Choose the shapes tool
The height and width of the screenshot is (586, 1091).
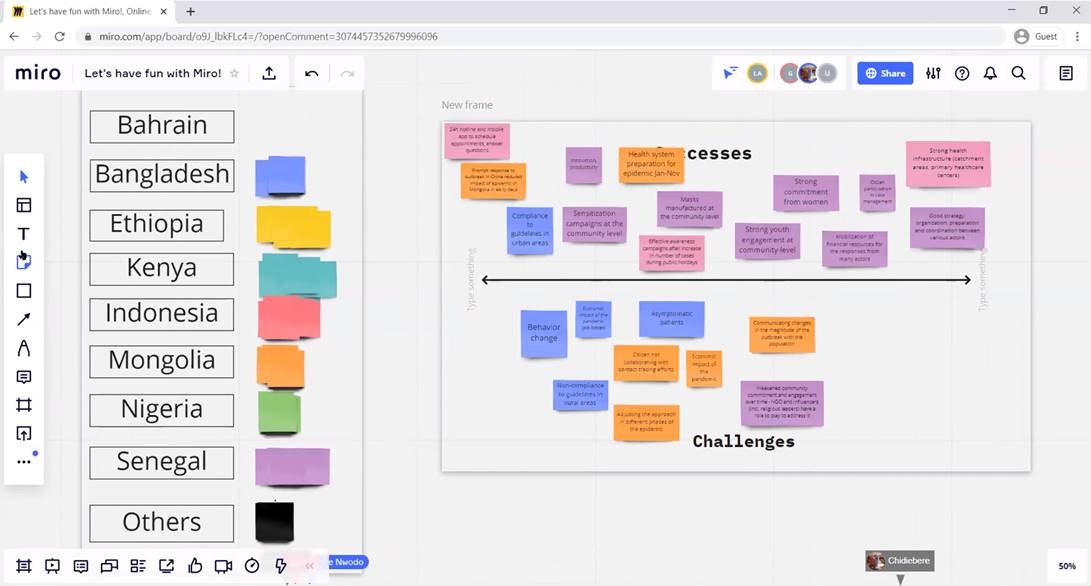(x=24, y=290)
